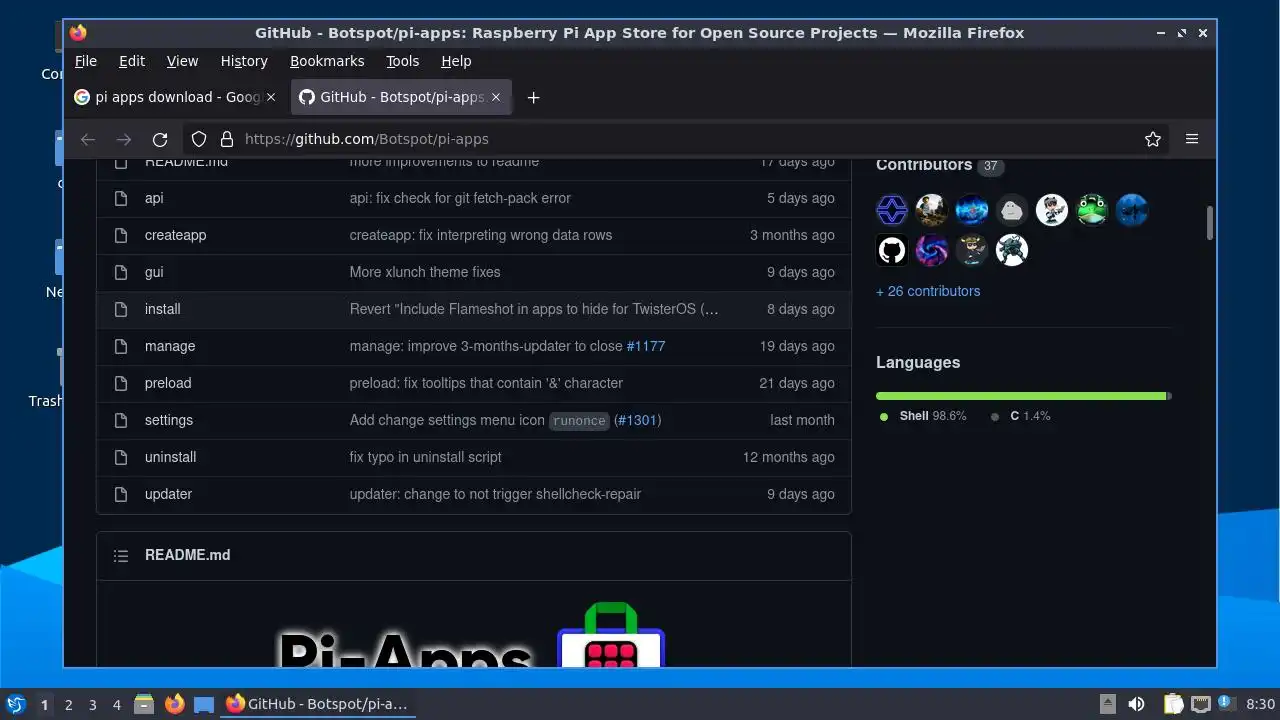Viewport: 1280px width, 720px height.
Task: Open a new tab with the plus button
Action: click(533, 97)
